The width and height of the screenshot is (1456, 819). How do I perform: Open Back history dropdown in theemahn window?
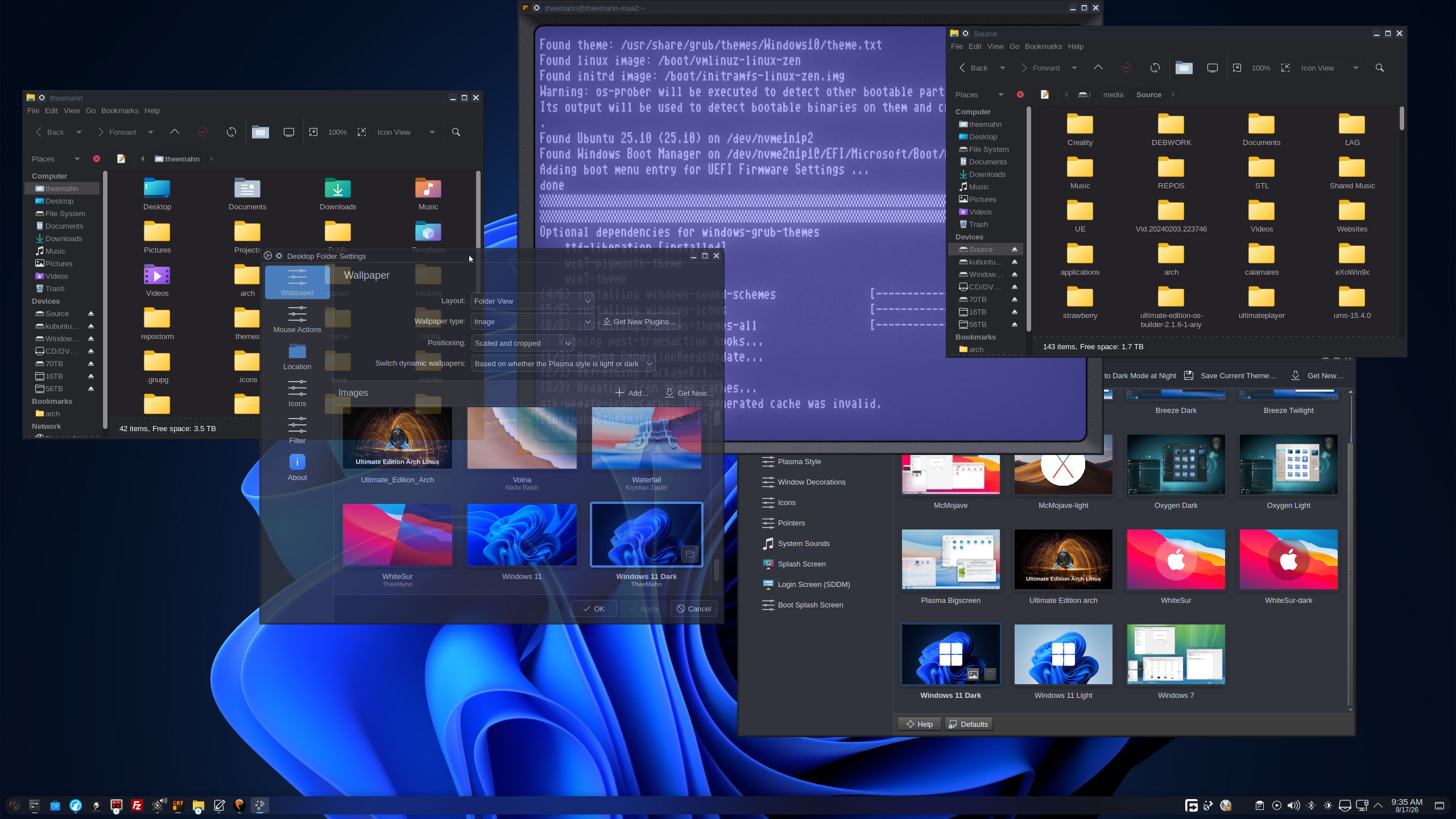point(79,132)
